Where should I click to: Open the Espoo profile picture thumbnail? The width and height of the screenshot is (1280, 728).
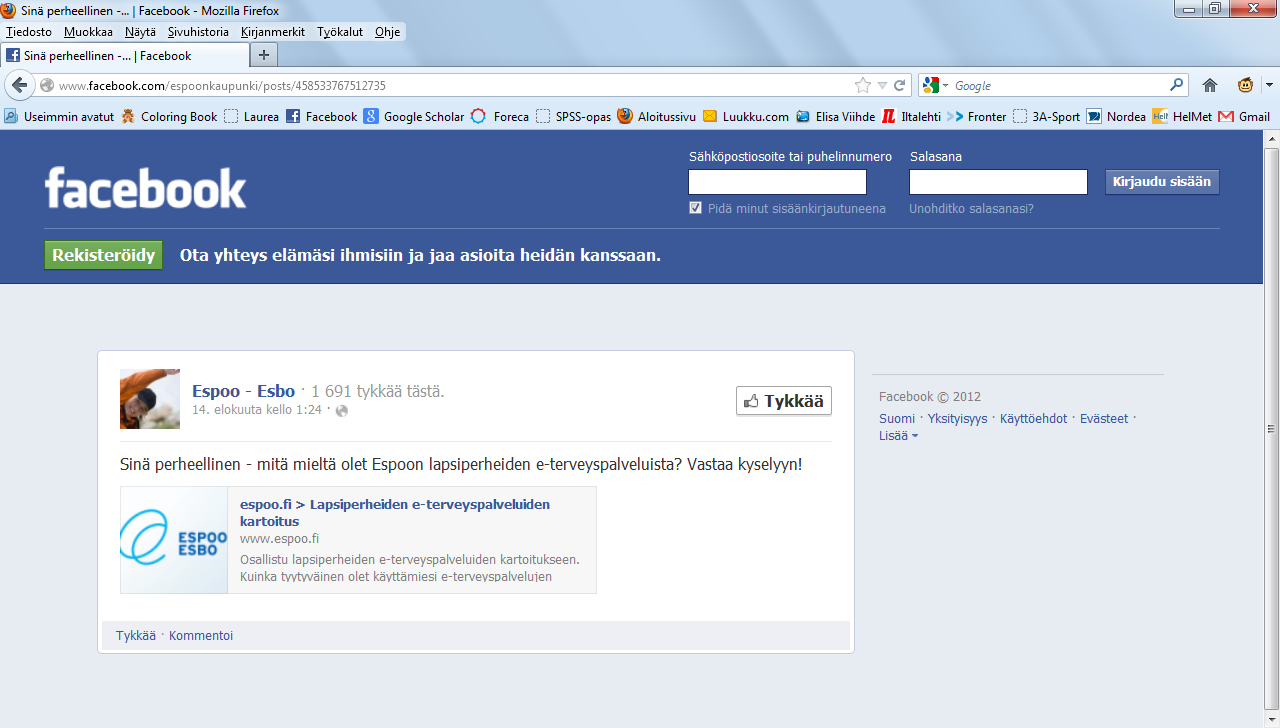point(150,399)
